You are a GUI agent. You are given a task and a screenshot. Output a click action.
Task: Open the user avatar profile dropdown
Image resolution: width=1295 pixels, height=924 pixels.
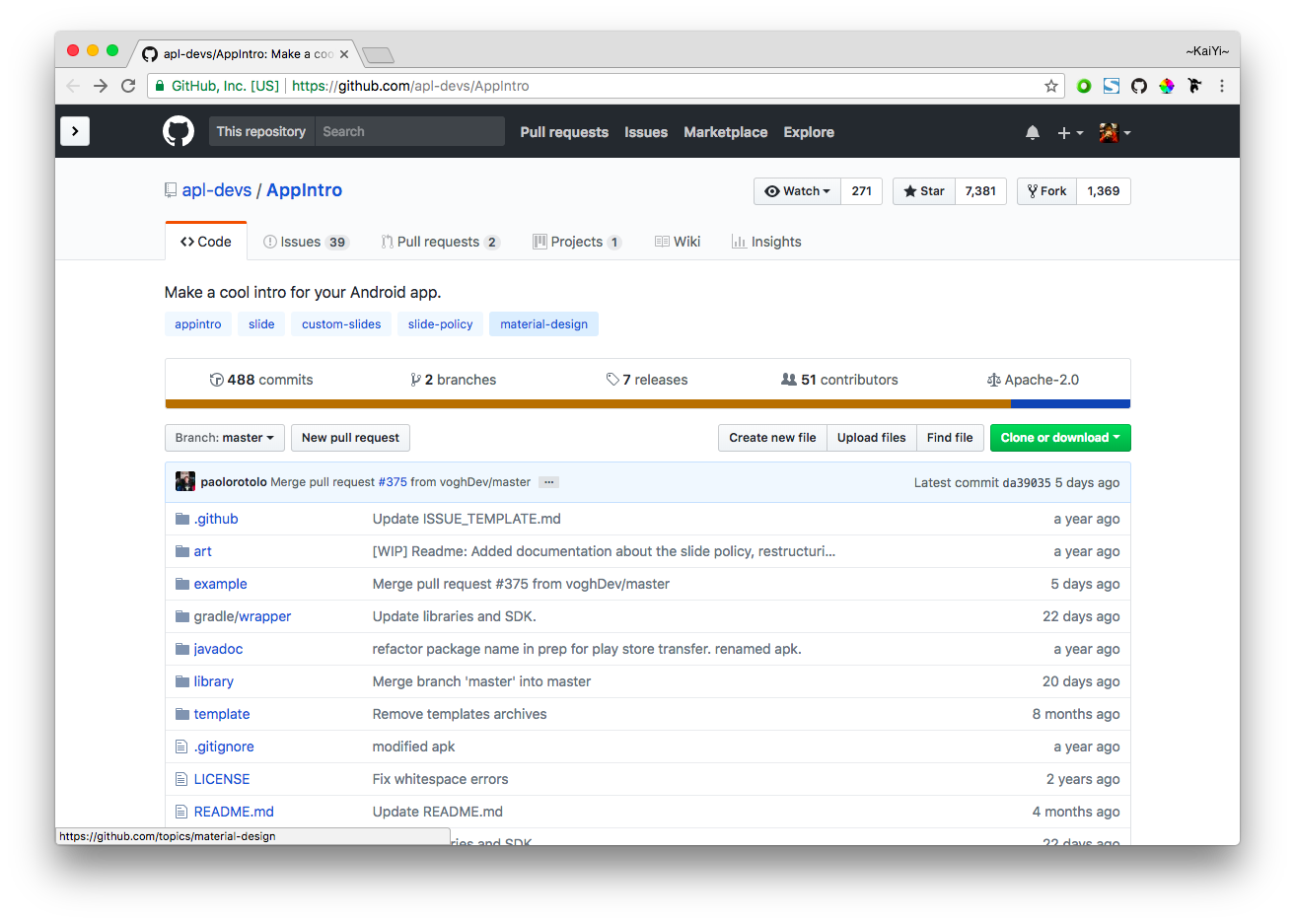1115,132
